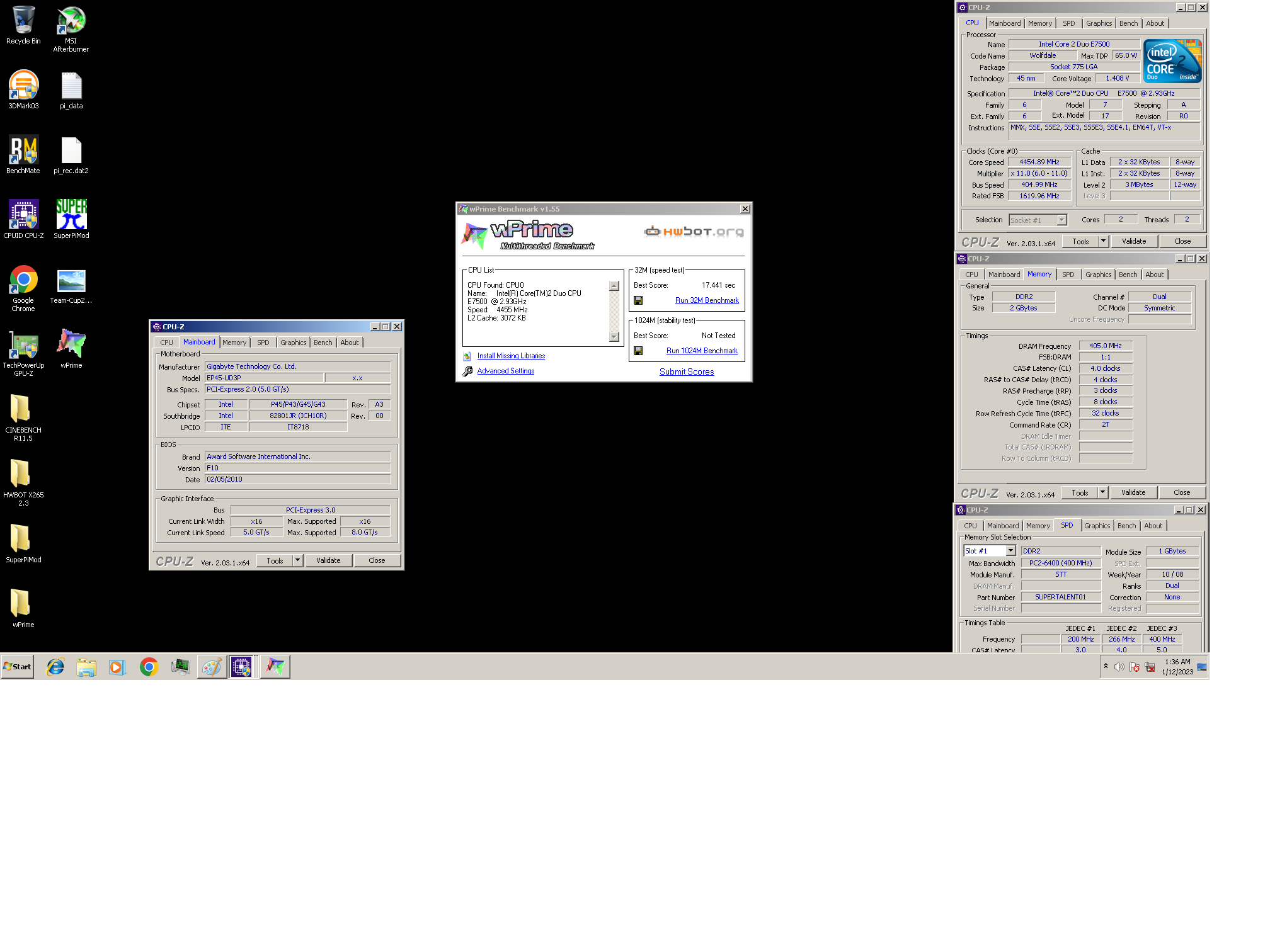Open Install Missing Libraries link
The image size is (1270, 952).
pos(511,356)
